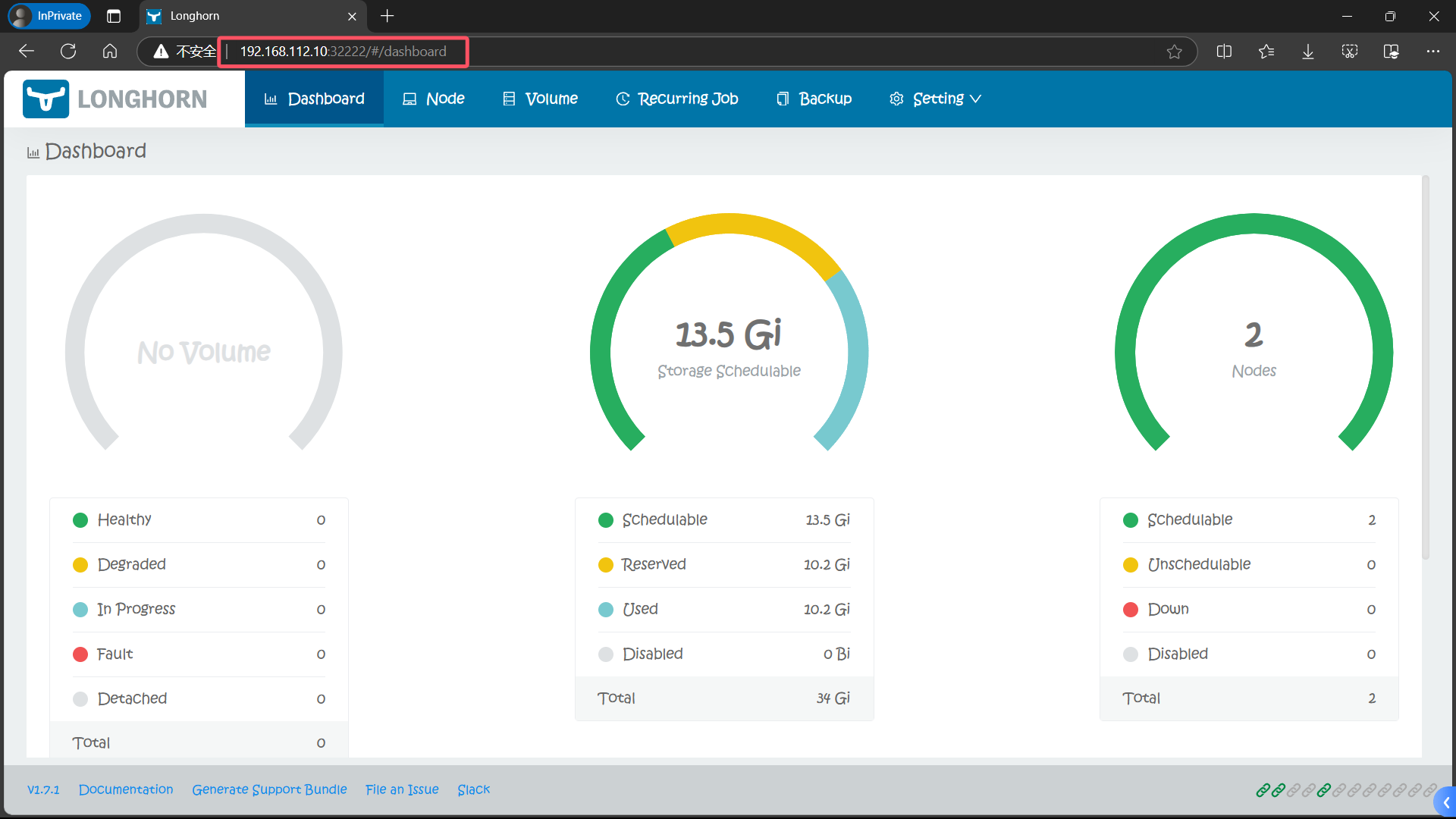Click the Detached volume row
Image resolution: width=1456 pixels, height=819 pixels.
coord(199,699)
